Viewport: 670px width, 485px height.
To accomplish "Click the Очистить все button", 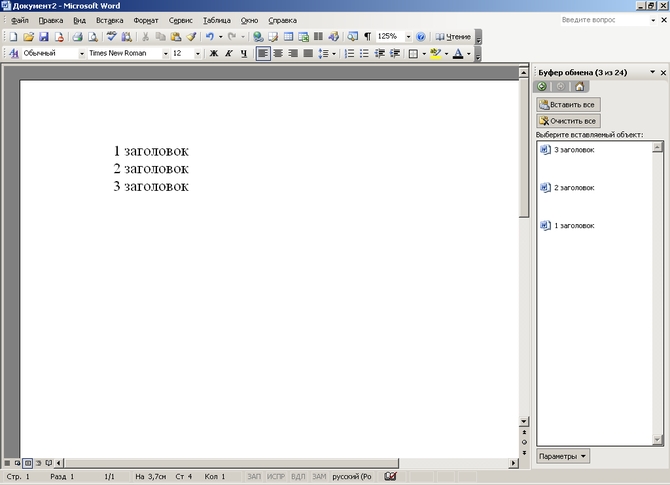I will pyautogui.click(x=569, y=121).
